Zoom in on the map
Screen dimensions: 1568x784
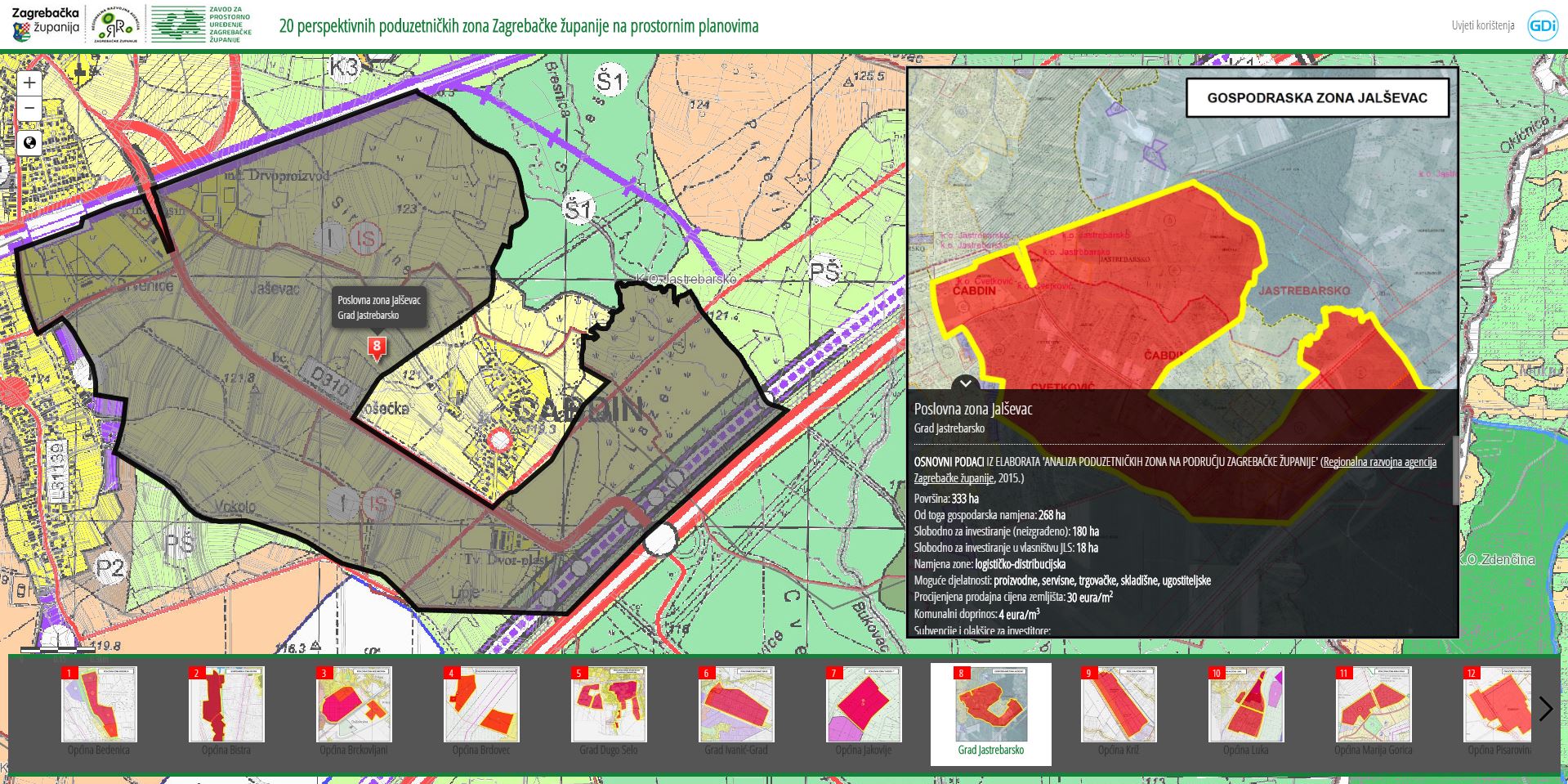tap(29, 83)
